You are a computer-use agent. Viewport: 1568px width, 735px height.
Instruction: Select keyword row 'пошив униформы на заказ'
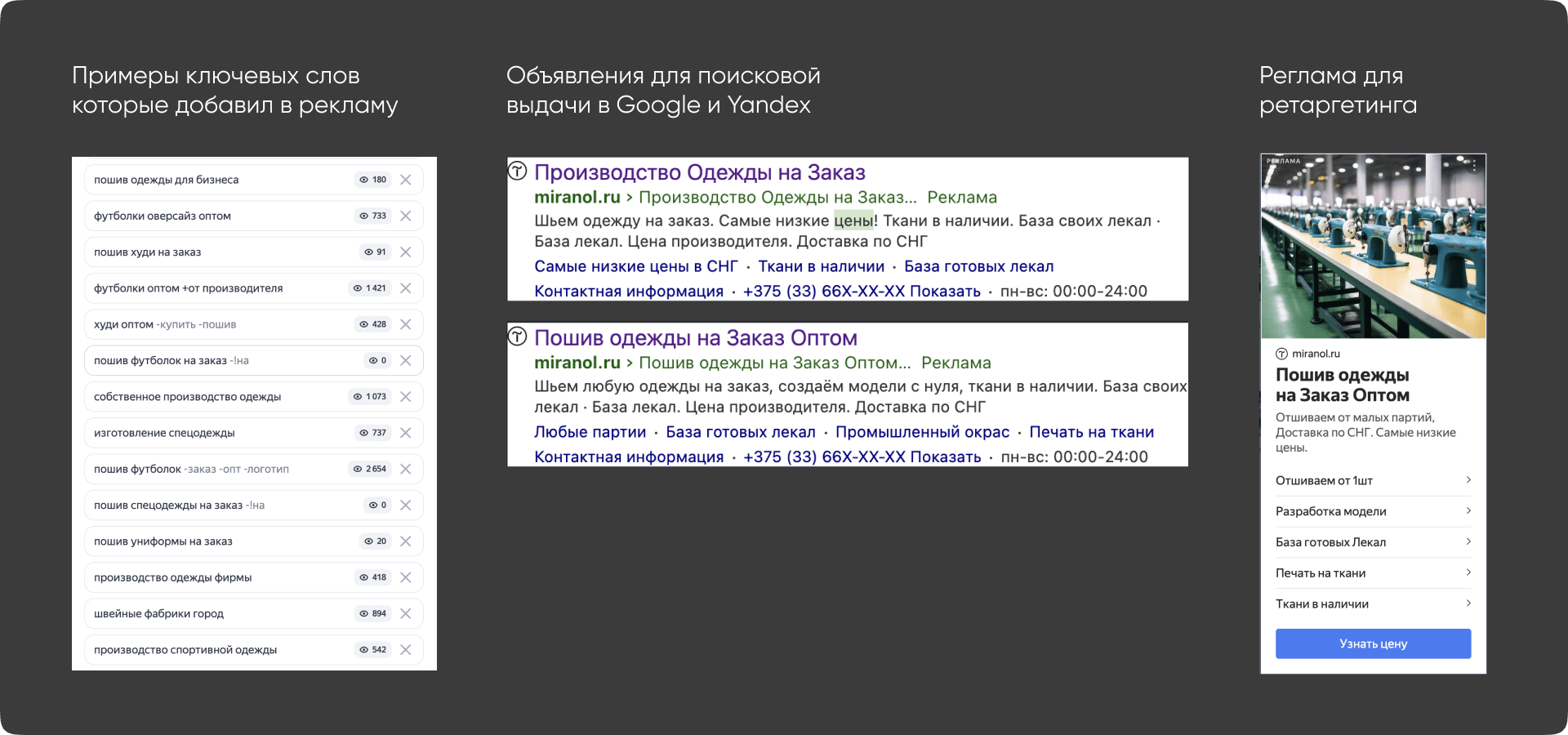tap(254, 541)
